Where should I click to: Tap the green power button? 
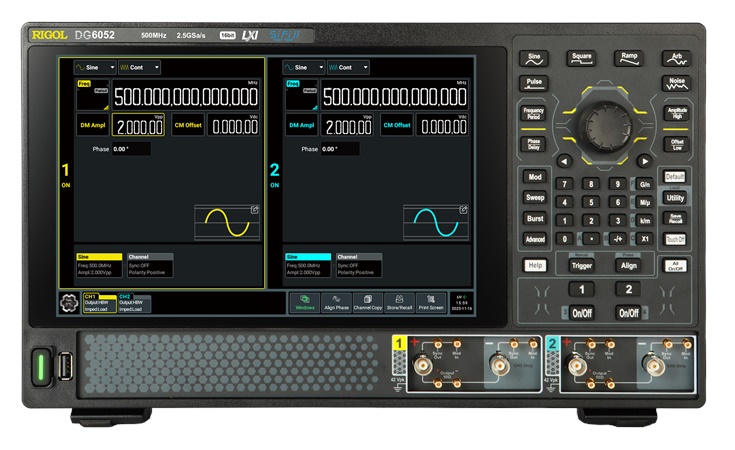[x=41, y=367]
